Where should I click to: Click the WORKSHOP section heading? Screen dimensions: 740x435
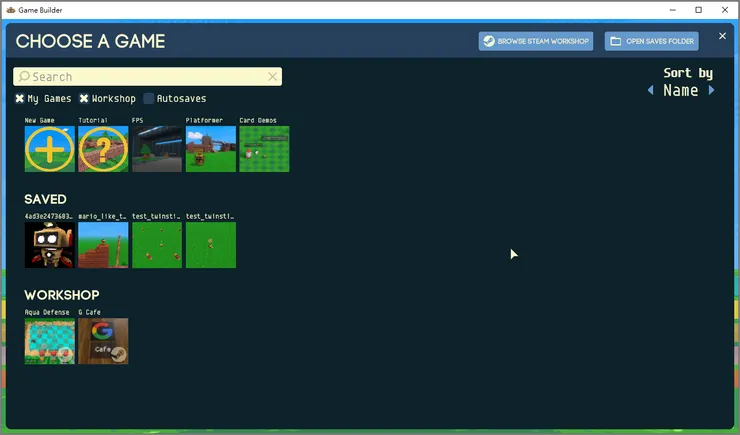point(62,295)
